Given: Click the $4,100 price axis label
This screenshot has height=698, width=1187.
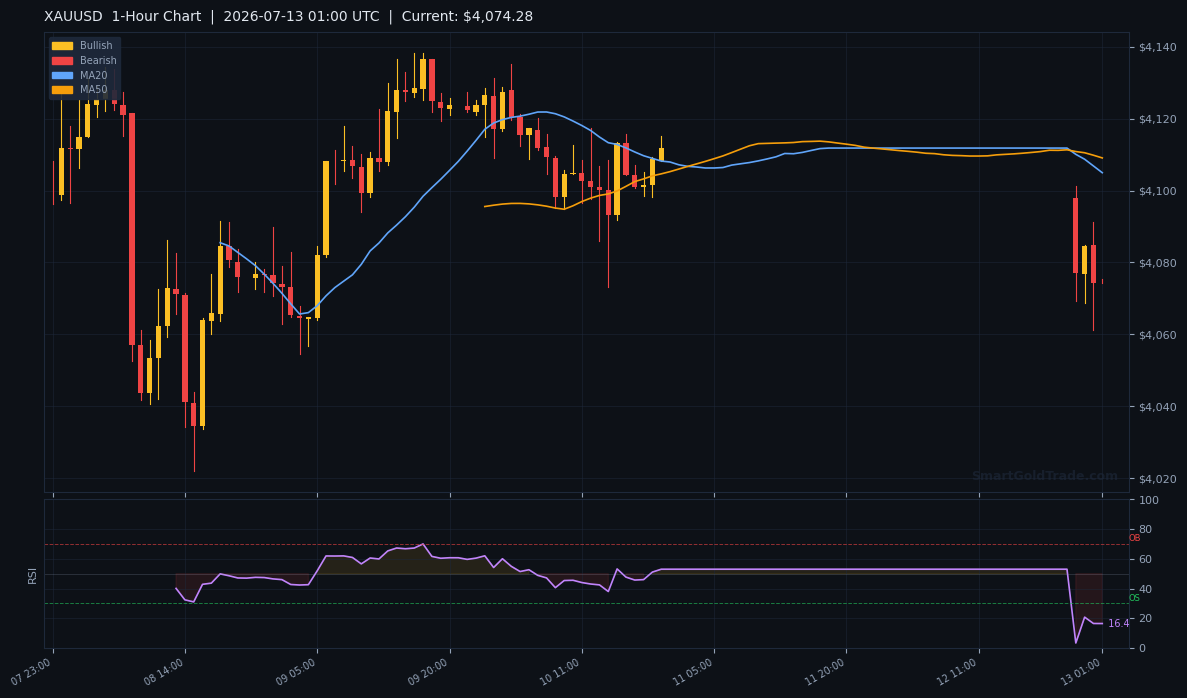Looking at the screenshot, I should point(1157,192).
